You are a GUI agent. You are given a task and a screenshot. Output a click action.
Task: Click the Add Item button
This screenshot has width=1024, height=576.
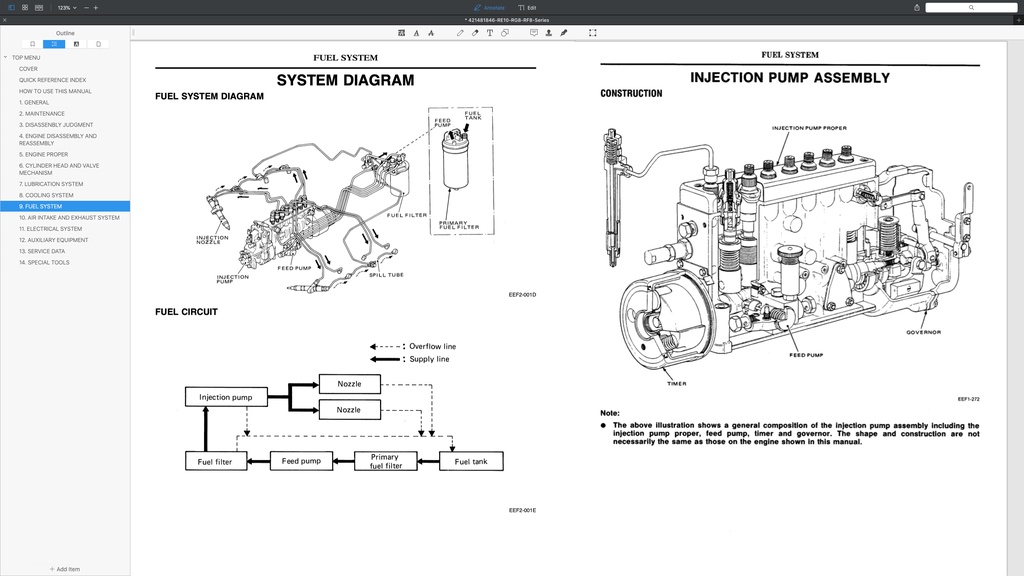click(64, 568)
